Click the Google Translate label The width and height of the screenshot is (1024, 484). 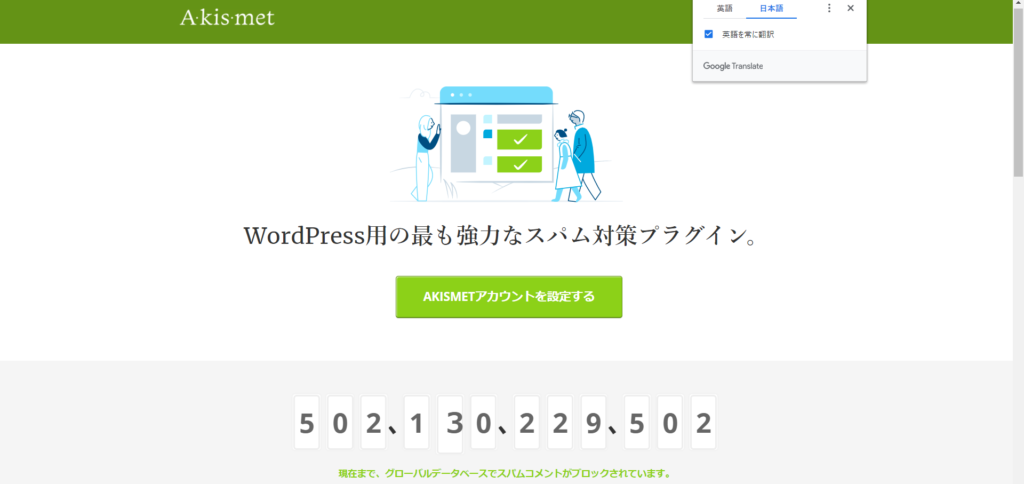(733, 66)
